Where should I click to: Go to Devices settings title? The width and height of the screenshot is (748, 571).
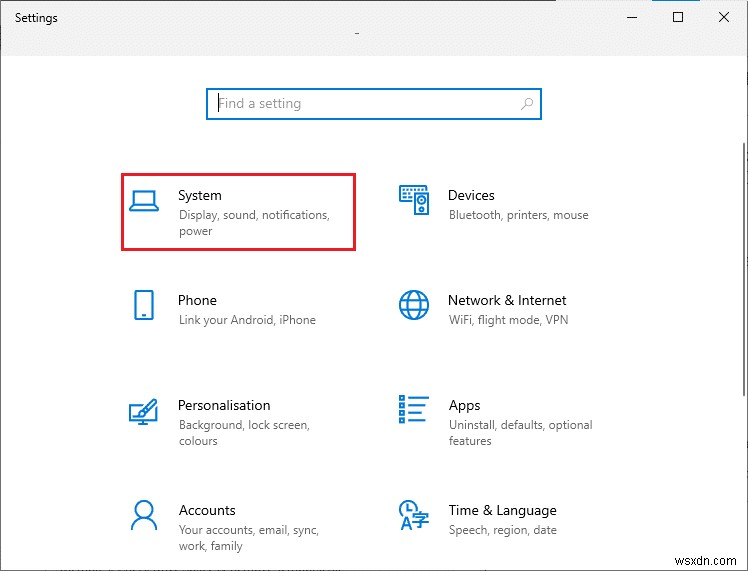coord(471,195)
